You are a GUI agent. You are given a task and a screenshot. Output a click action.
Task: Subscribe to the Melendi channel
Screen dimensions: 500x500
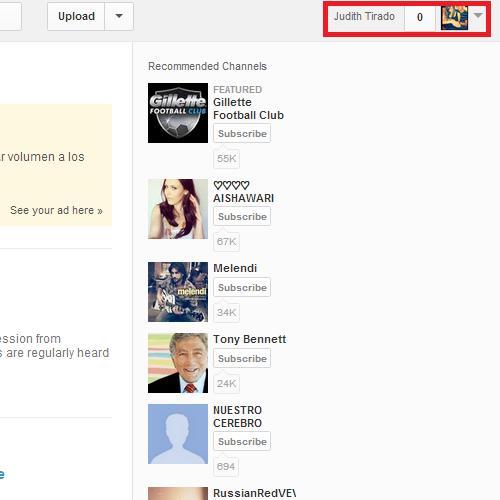[x=242, y=287]
